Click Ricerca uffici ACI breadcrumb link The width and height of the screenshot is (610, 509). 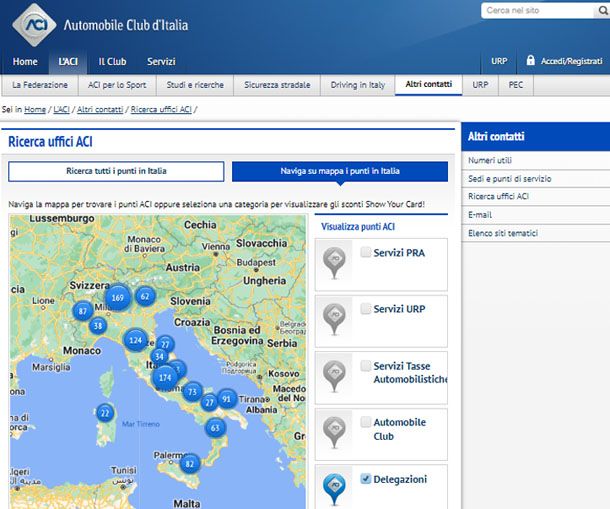[x=161, y=109]
